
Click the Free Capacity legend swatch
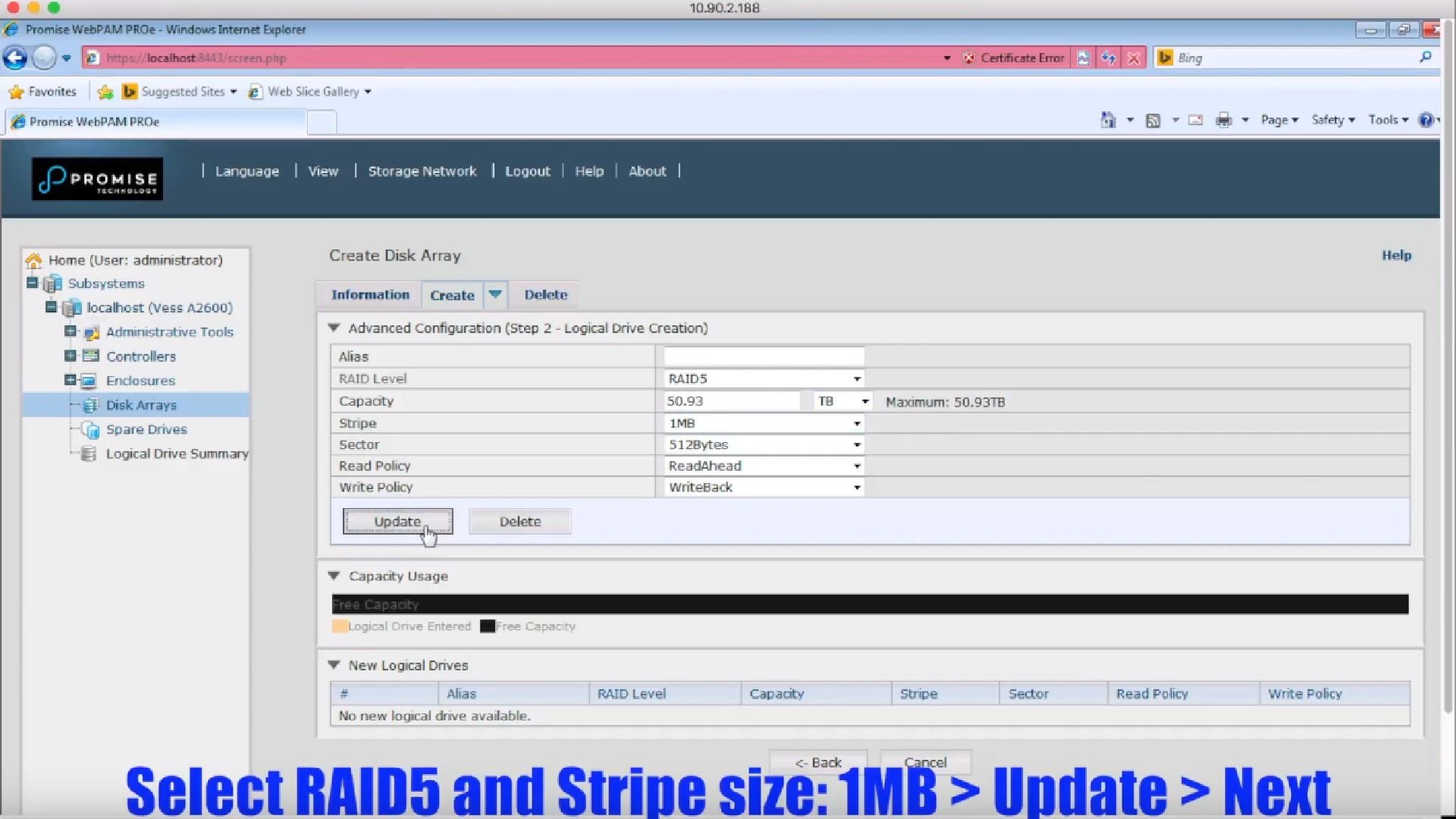(488, 626)
